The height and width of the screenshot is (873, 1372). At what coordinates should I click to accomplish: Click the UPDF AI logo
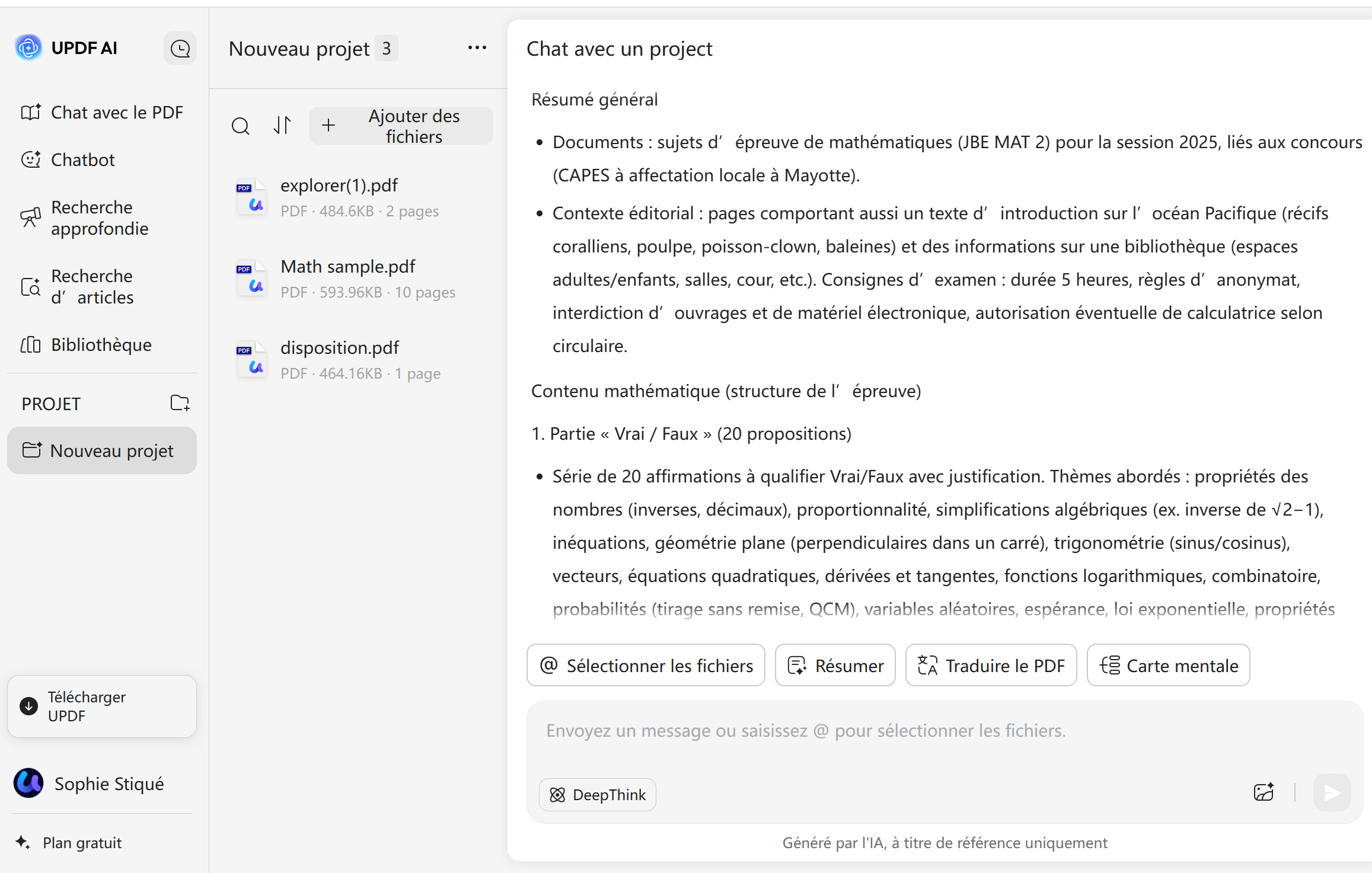point(28,47)
